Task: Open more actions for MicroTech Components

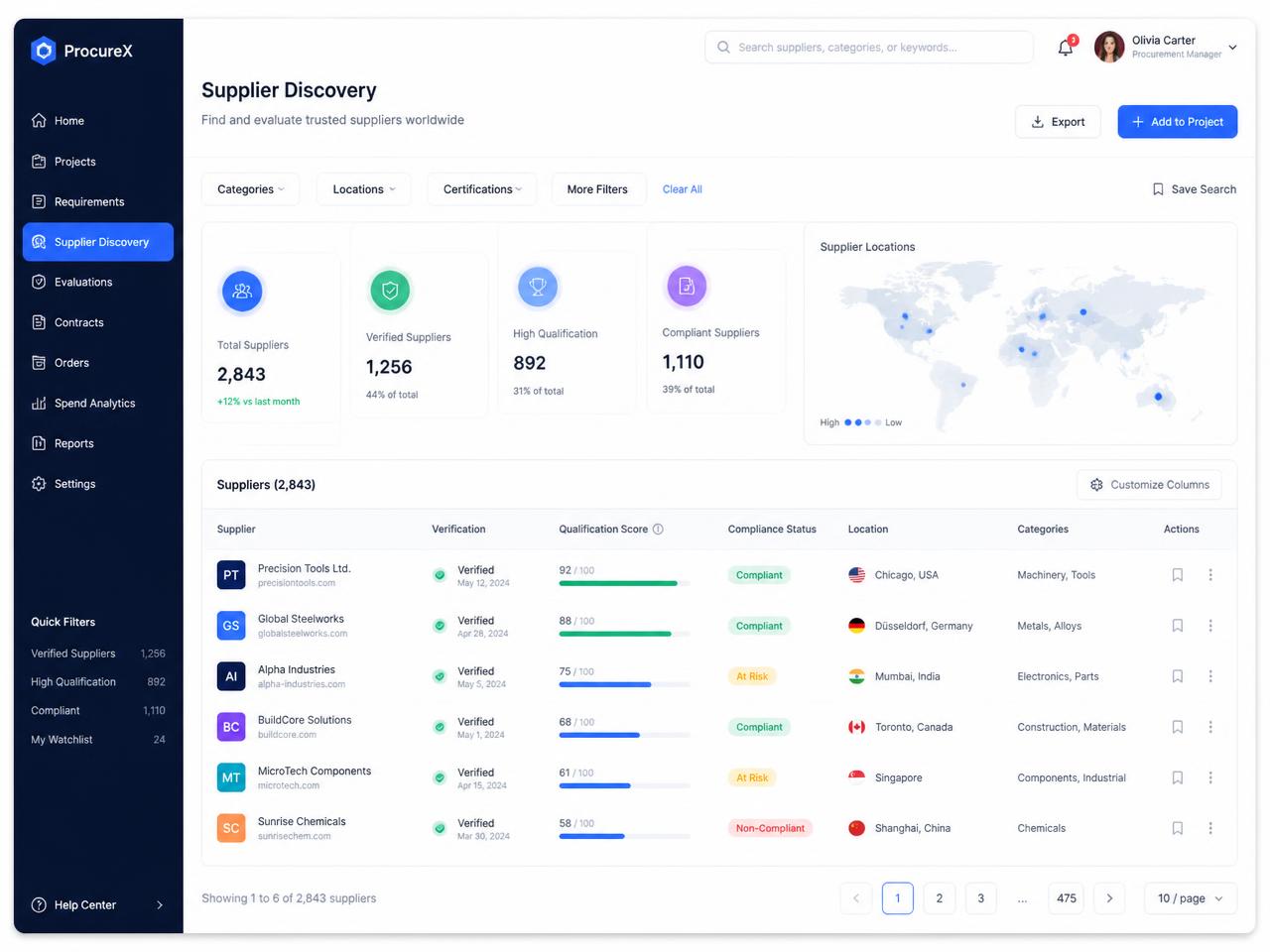Action: pyautogui.click(x=1210, y=777)
